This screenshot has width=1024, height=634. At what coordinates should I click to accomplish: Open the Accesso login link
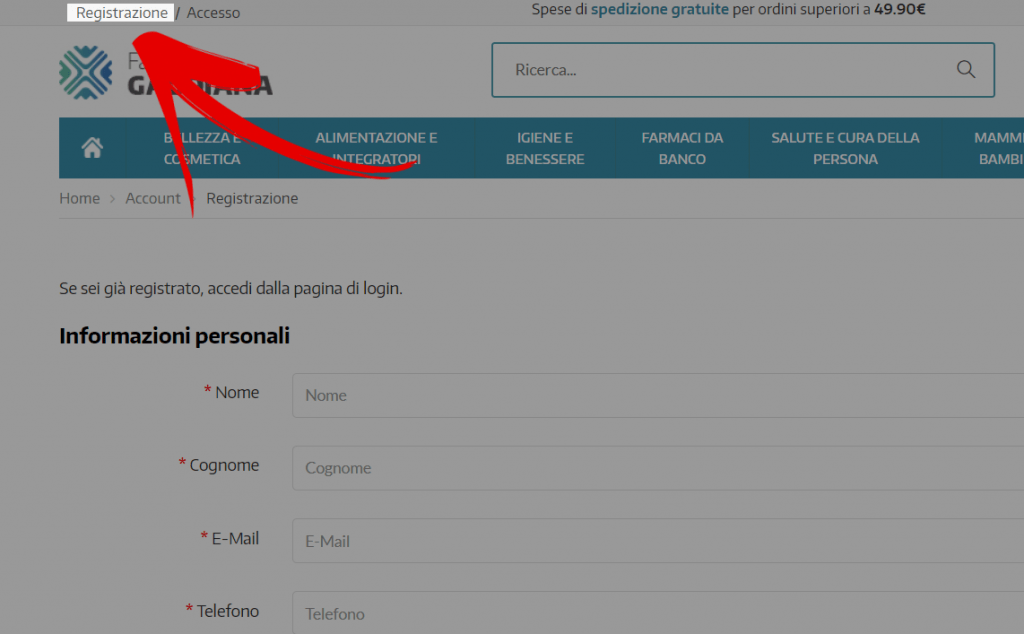click(213, 13)
